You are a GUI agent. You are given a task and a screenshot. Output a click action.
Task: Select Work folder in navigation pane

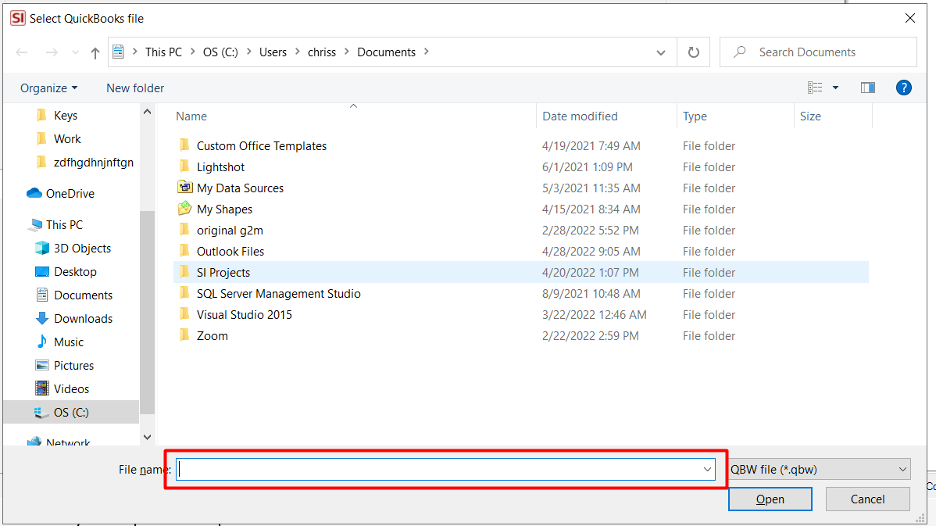pyautogui.click(x=67, y=139)
